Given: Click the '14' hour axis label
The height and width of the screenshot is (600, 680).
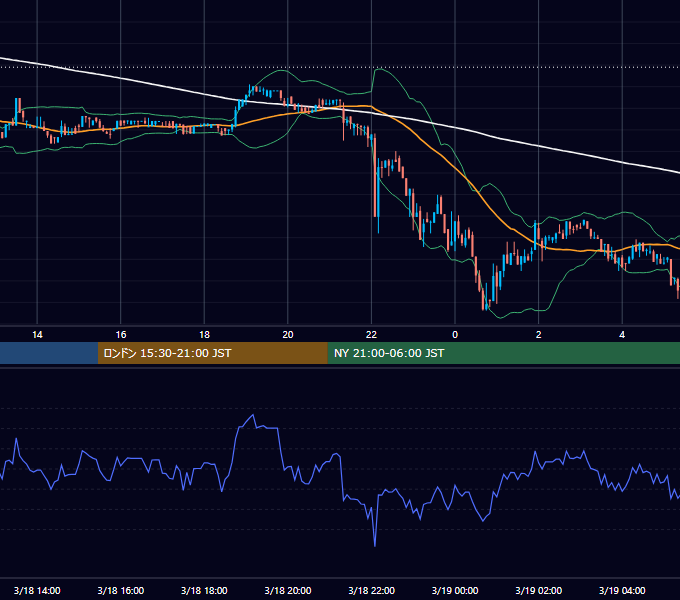Looking at the screenshot, I should point(37,335).
